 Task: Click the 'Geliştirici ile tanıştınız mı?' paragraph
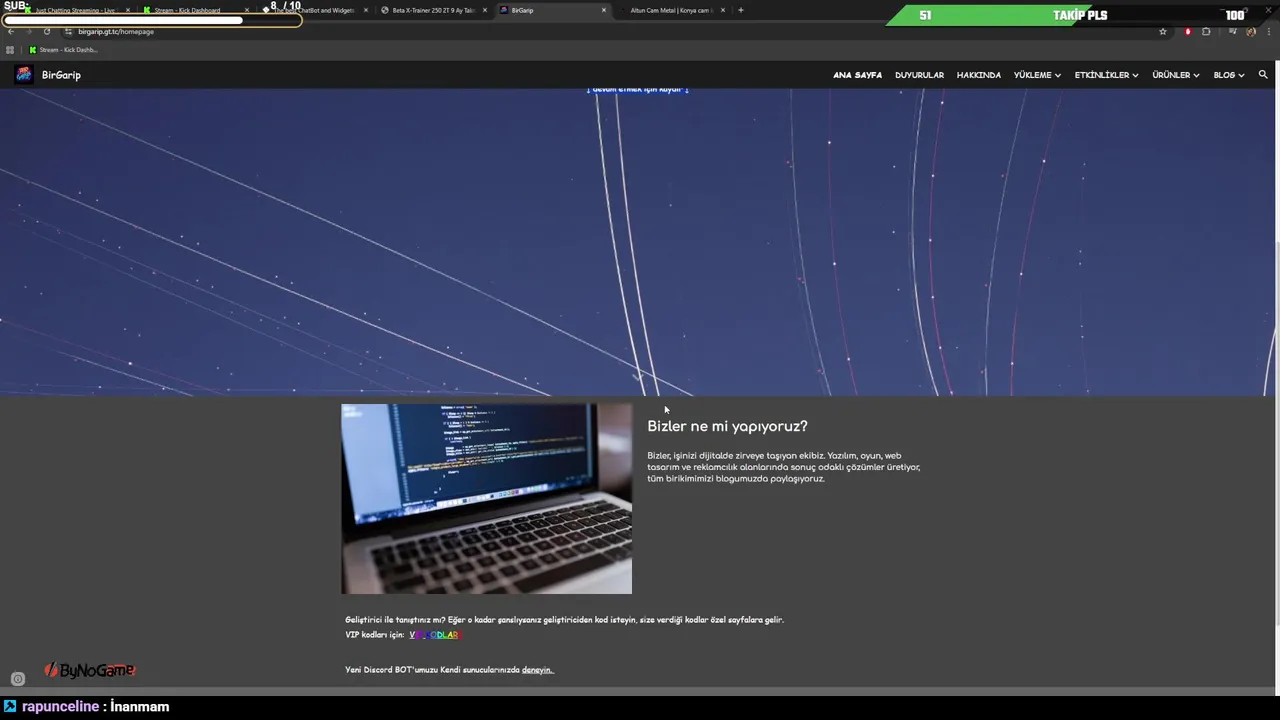tap(564, 620)
